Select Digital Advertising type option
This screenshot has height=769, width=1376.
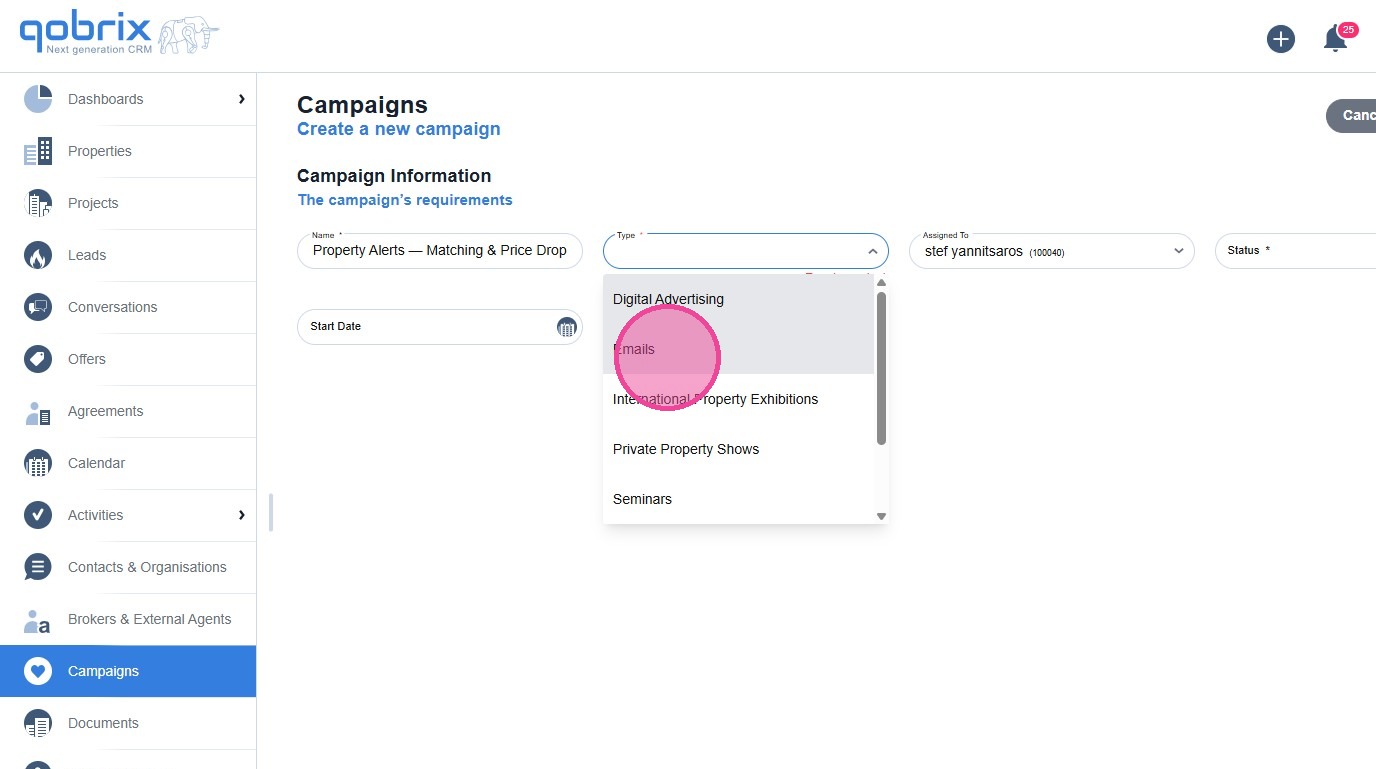[x=739, y=299]
